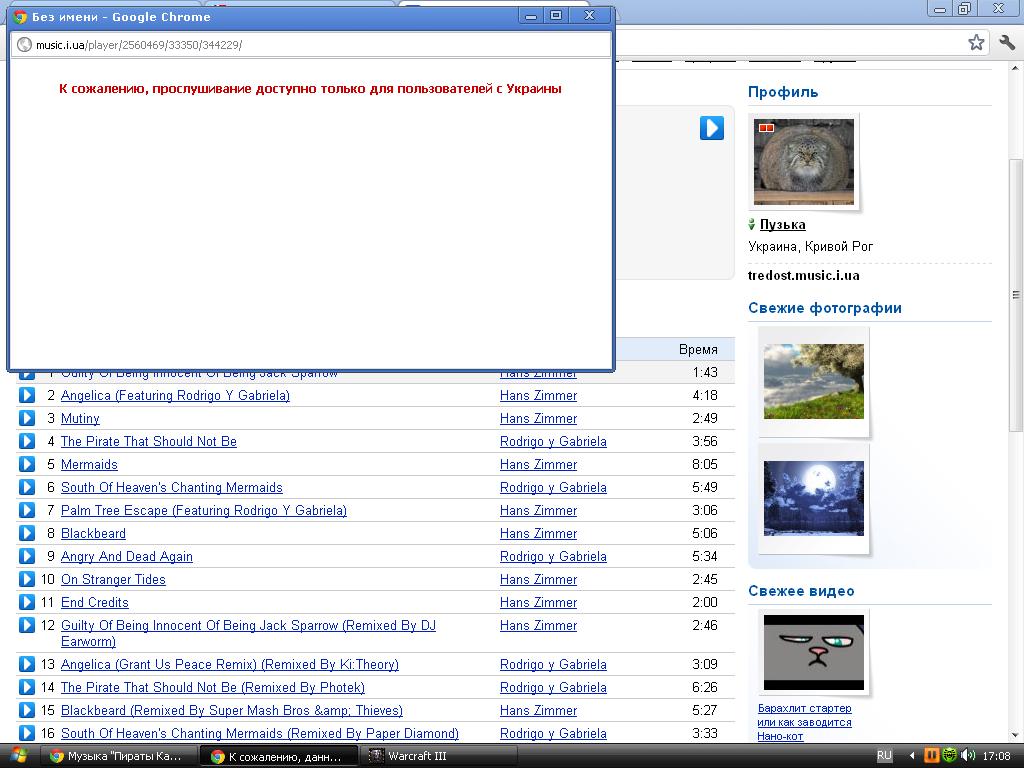Screen dimensions: 1024x768
Task: Click Rodrigo y Gabriela on track 4 row
Action: [x=553, y=441]
